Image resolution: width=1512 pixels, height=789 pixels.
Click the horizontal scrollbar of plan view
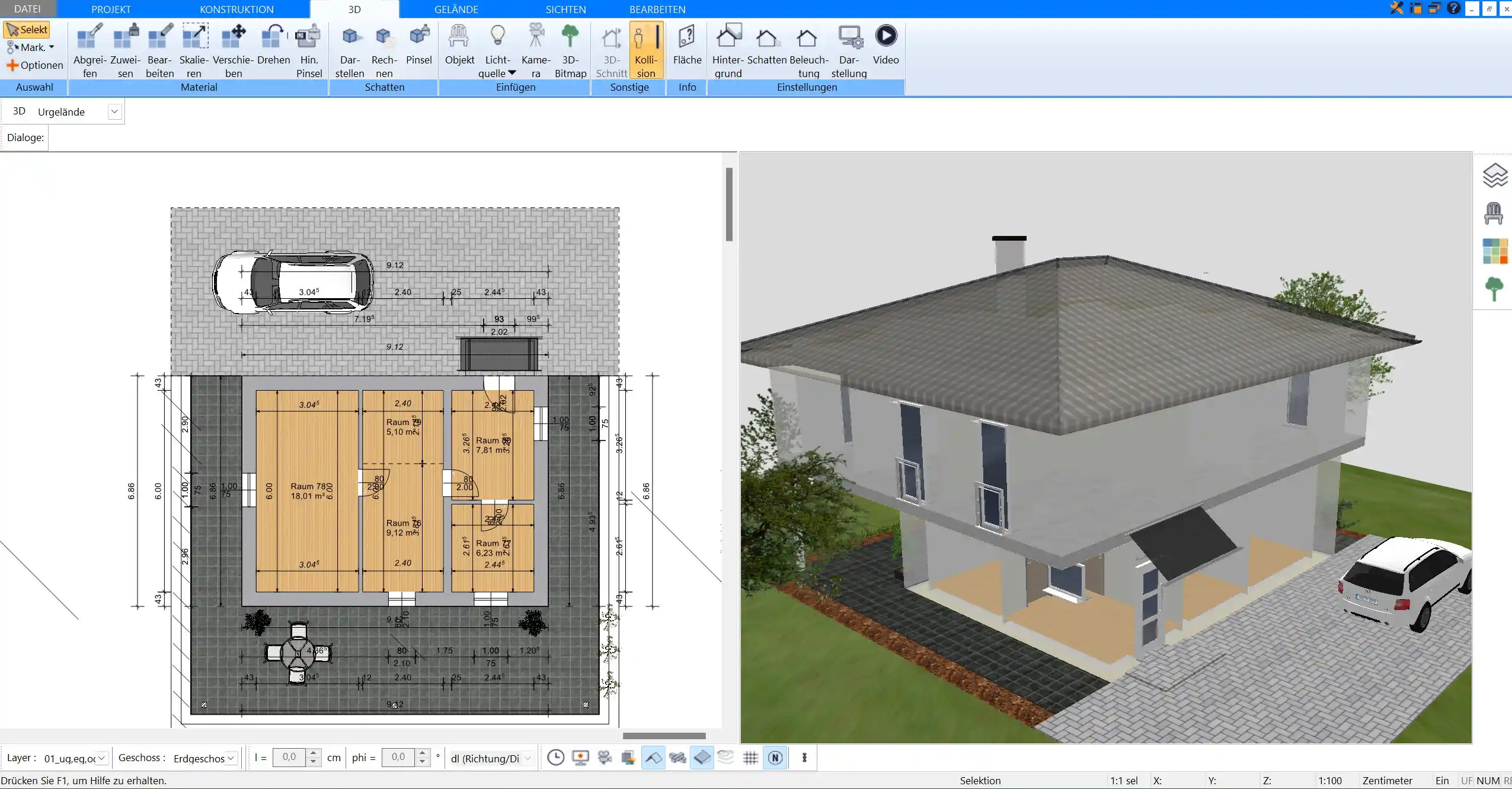(x=664, y=736)
